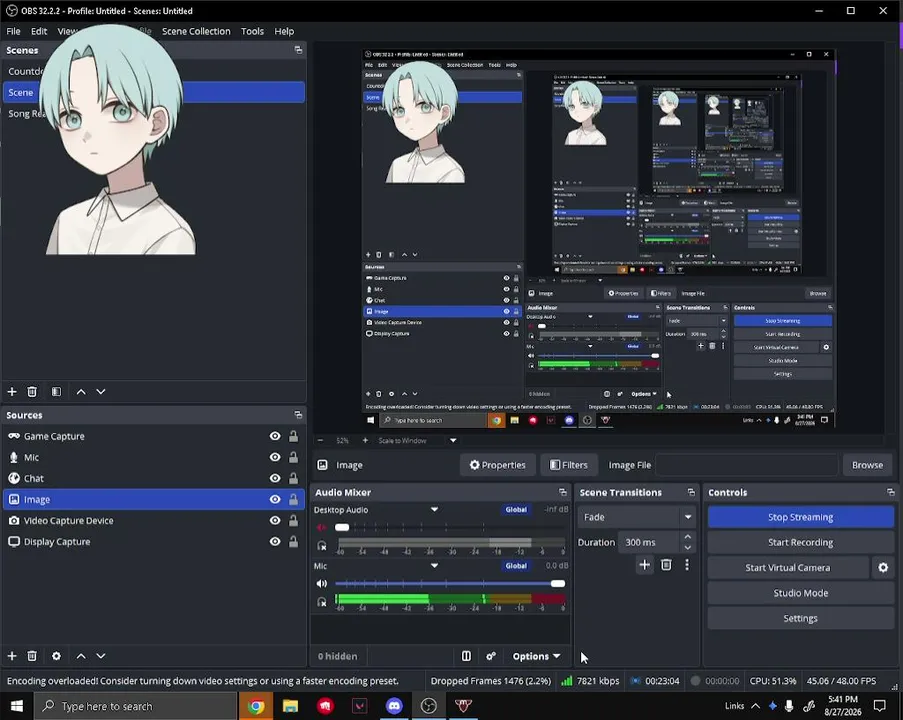Move source down in Sources toolbar
The width and height of the screenshot is (903, 720).
(101, 656)
